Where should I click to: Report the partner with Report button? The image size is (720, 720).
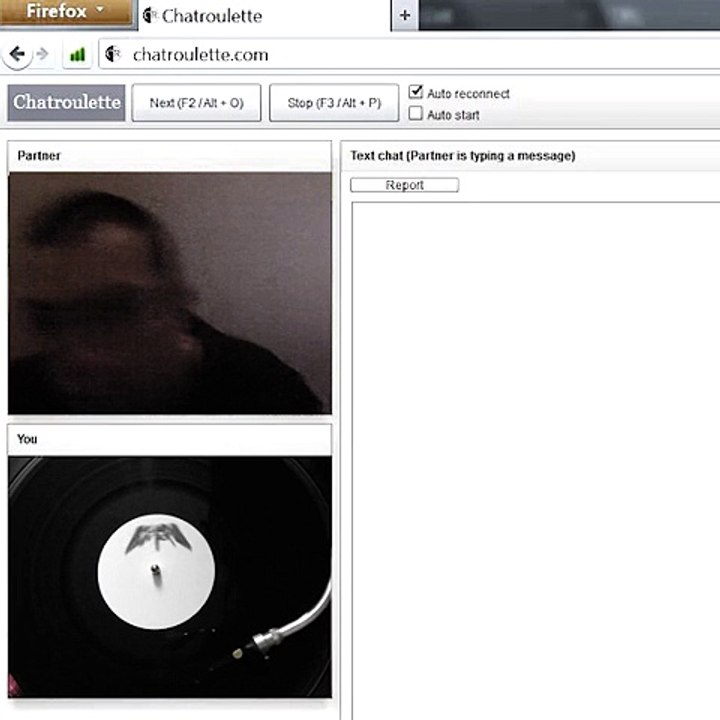point(405,185)
